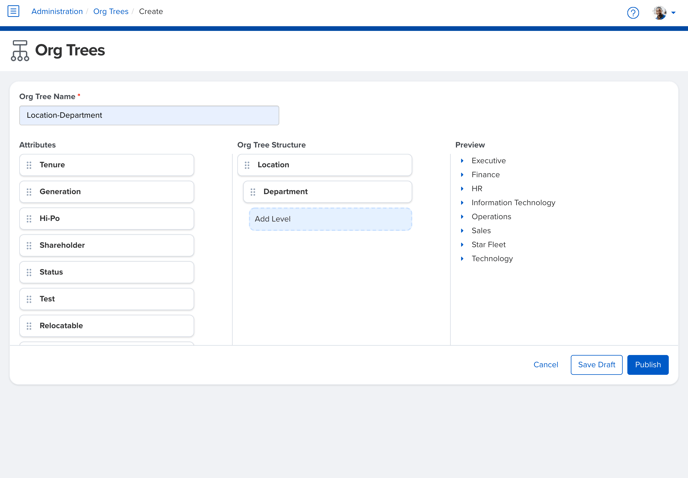Click the Save Draft button

(596, 365)
